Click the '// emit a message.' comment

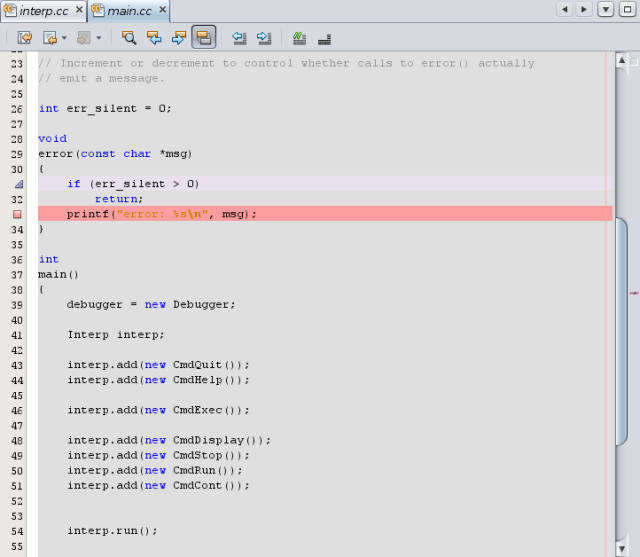pos(101,78)
